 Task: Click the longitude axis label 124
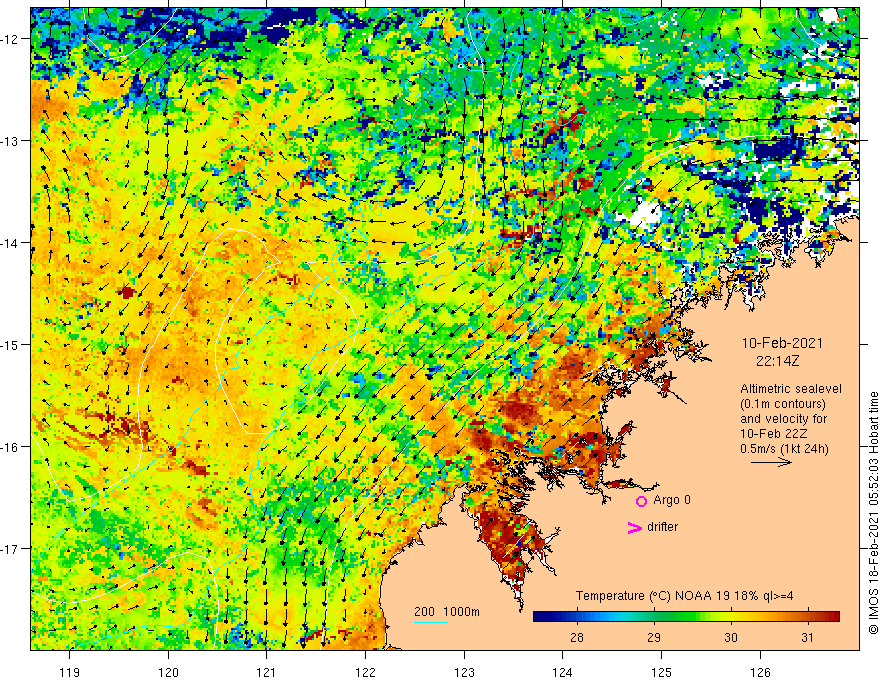click(563, 672)
